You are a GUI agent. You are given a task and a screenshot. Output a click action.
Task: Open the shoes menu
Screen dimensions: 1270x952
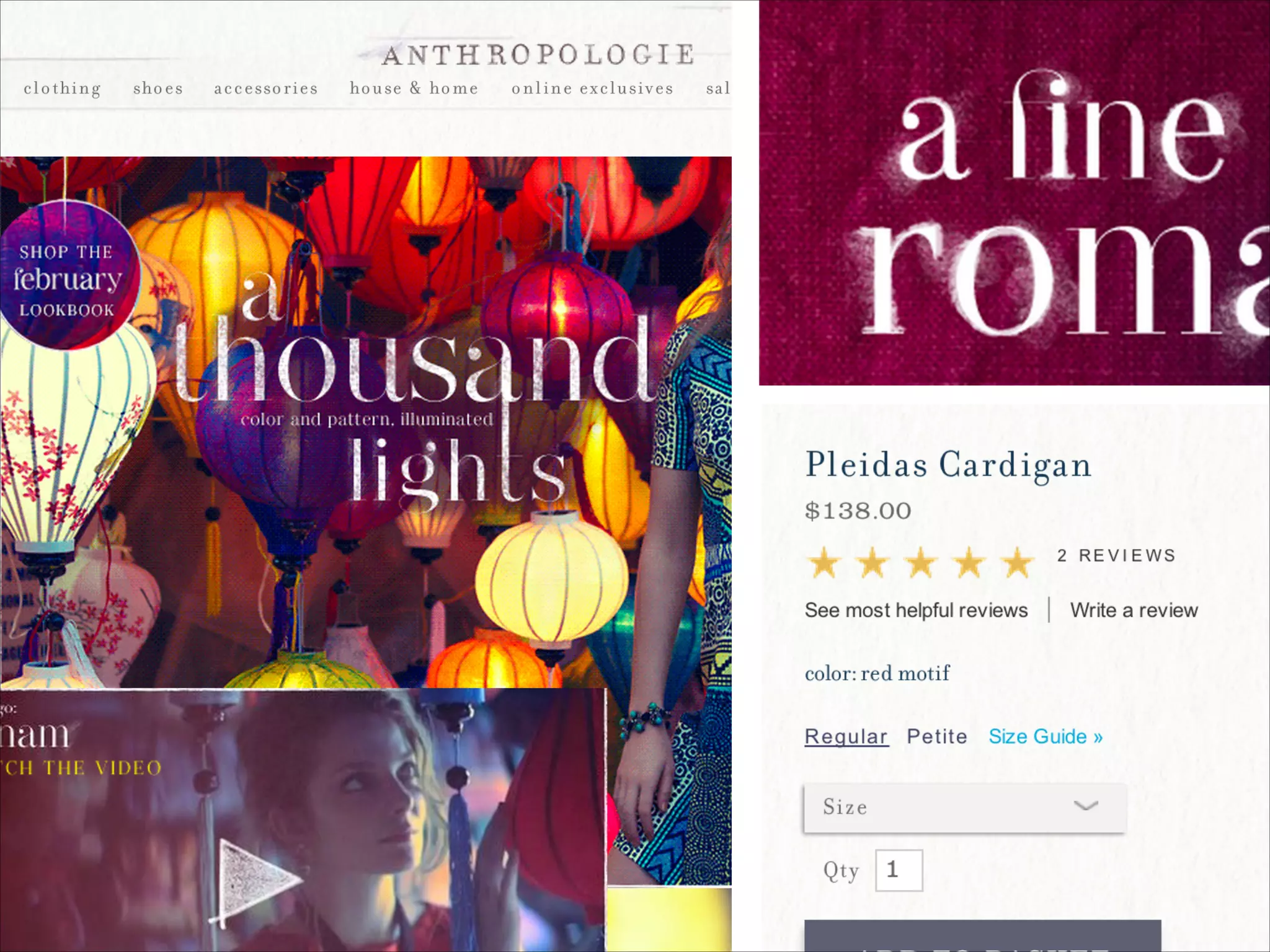[158, 88]
